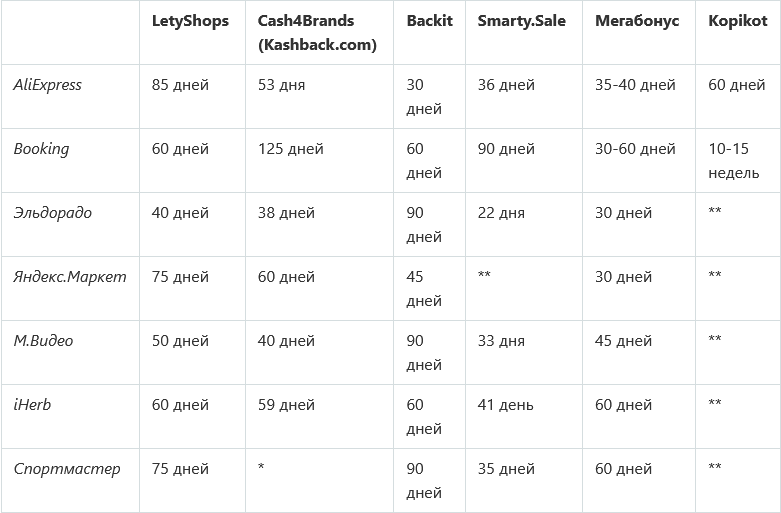This screenshot has width=781, height=513.
Task: Select the Booking row label
Action: pyautogui.click(x=41, y=149)
